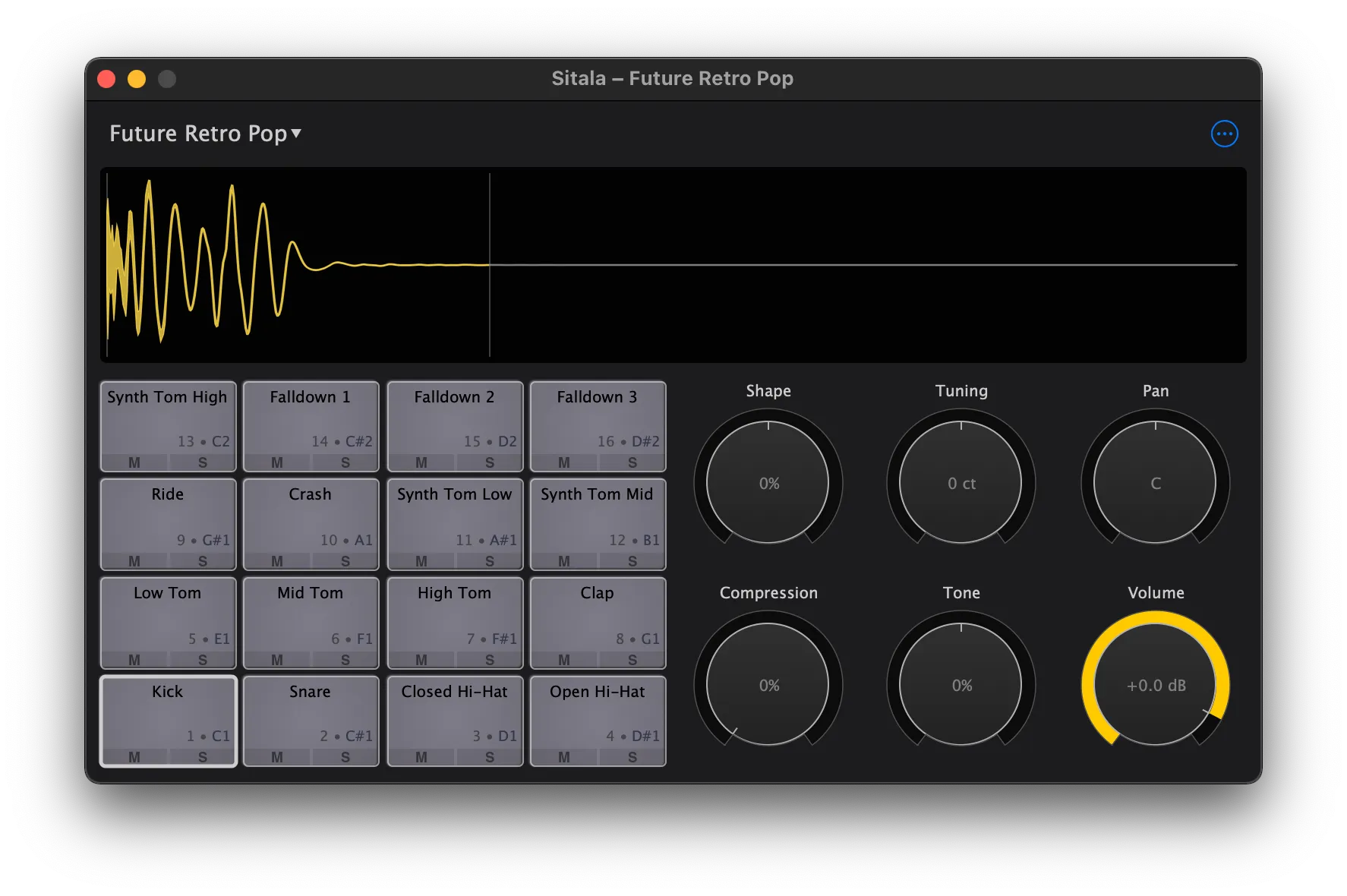Screen dimensions: 1347x896
Task: Mute the Synth Tom Mid pad
Action: [564, 561]
